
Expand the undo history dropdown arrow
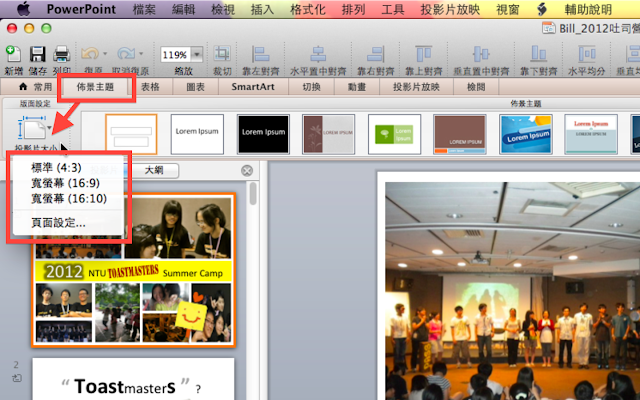[x=105, y=53]
